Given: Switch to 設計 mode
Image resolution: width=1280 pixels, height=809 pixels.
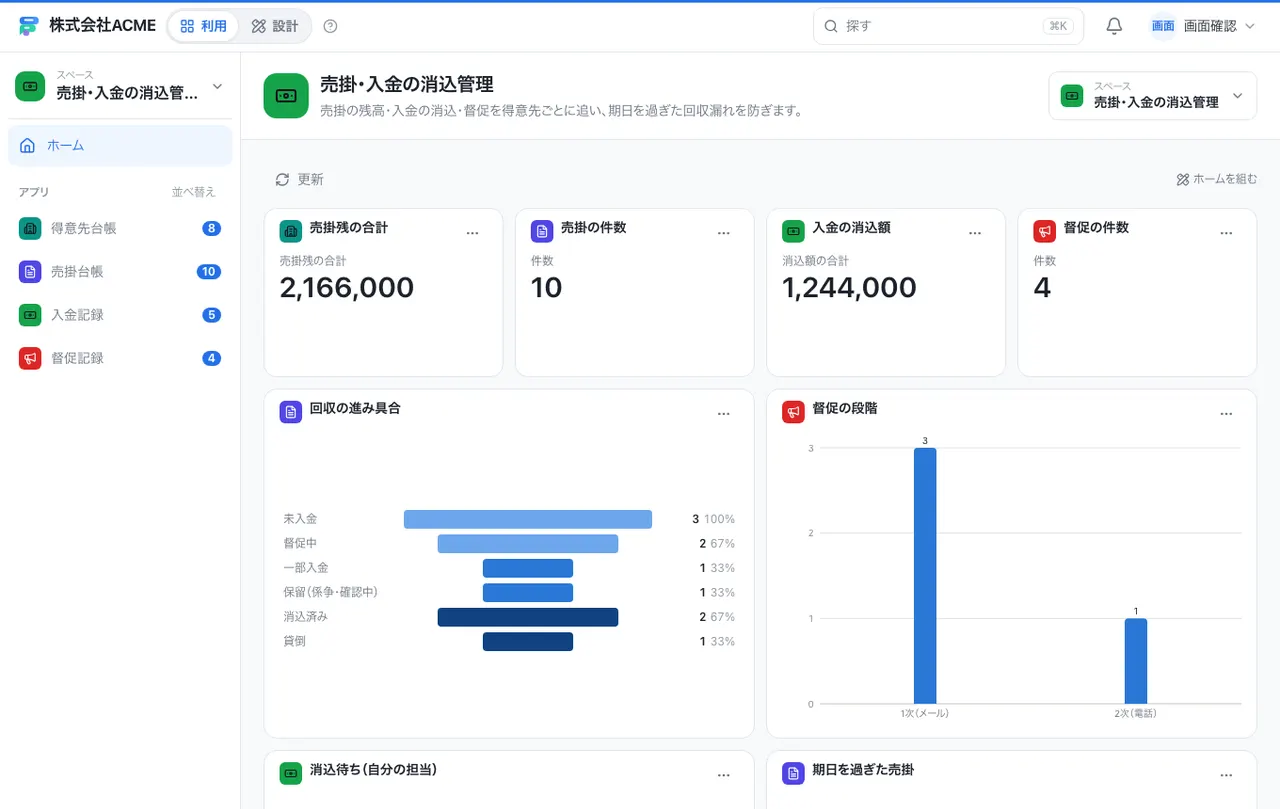Looking at the screenshot, I should pos(275,26).
